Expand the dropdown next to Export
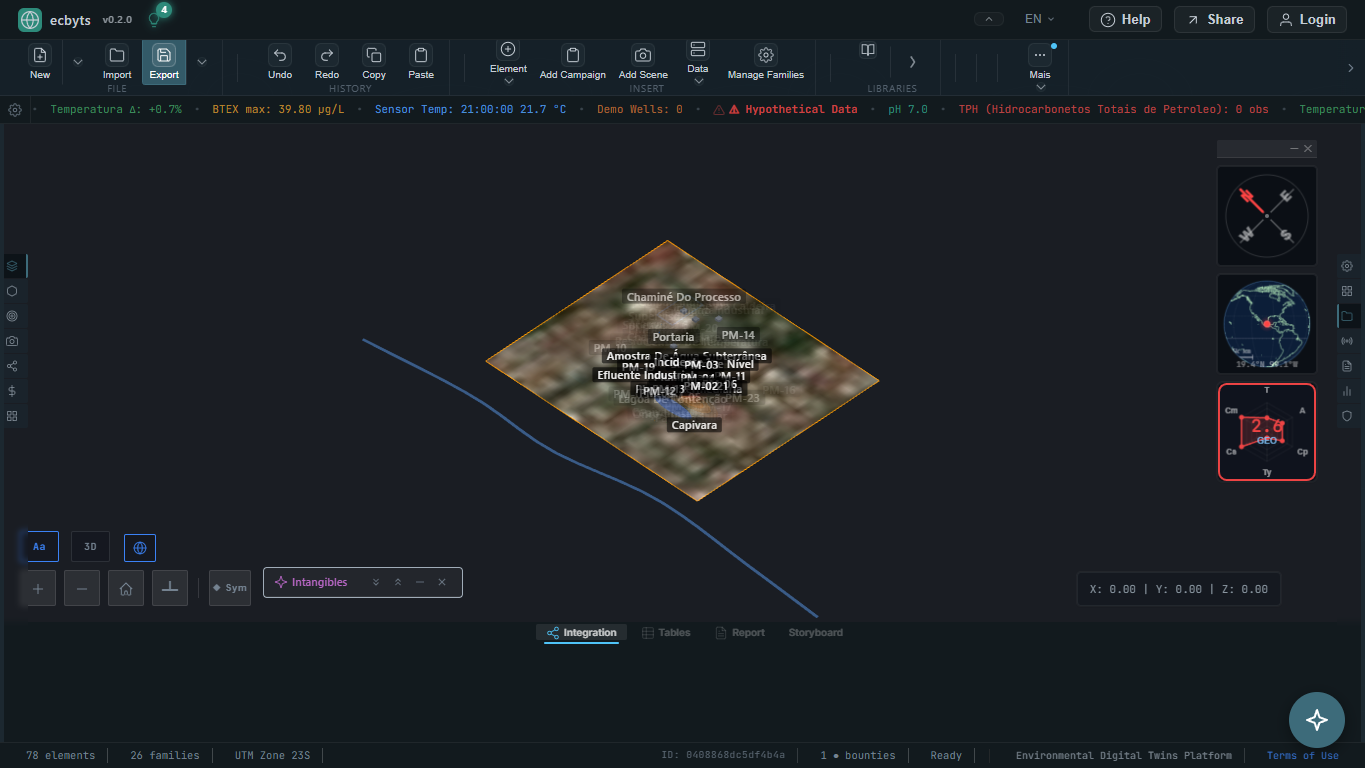Viewport: 1365px width, 768px height. click(202, 62)
